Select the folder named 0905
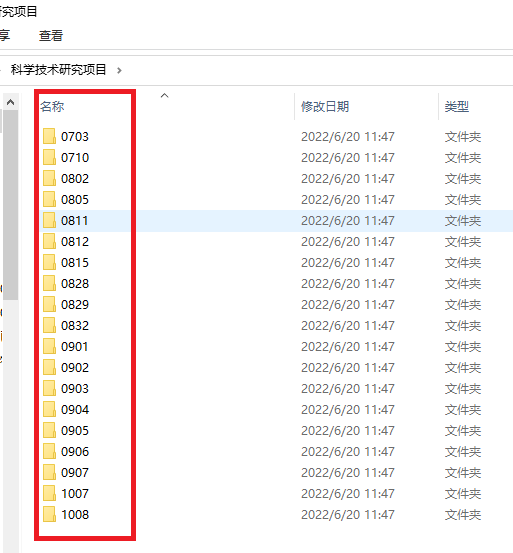The image size is (513, 553). point(75,430)
